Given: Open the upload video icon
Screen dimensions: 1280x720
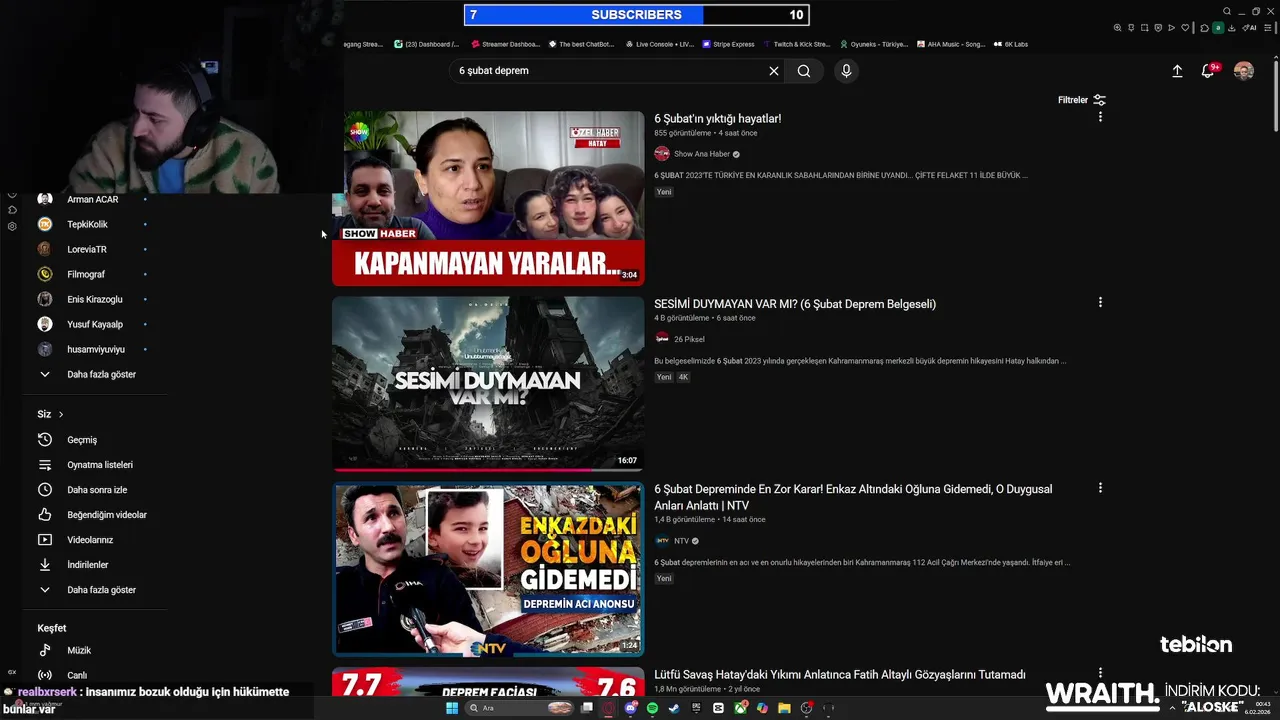Looking at the screenshot, I should (1177, 71).
